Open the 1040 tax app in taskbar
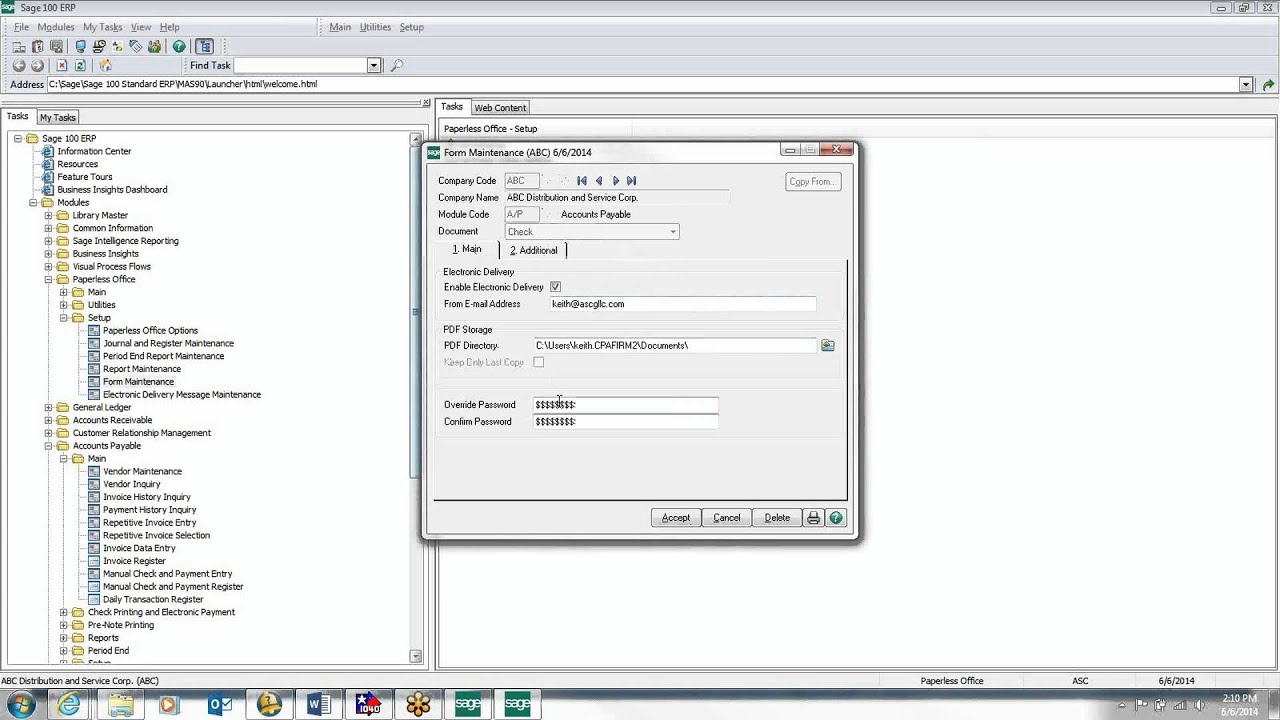1280x720 pixels. tap(368, 705)
